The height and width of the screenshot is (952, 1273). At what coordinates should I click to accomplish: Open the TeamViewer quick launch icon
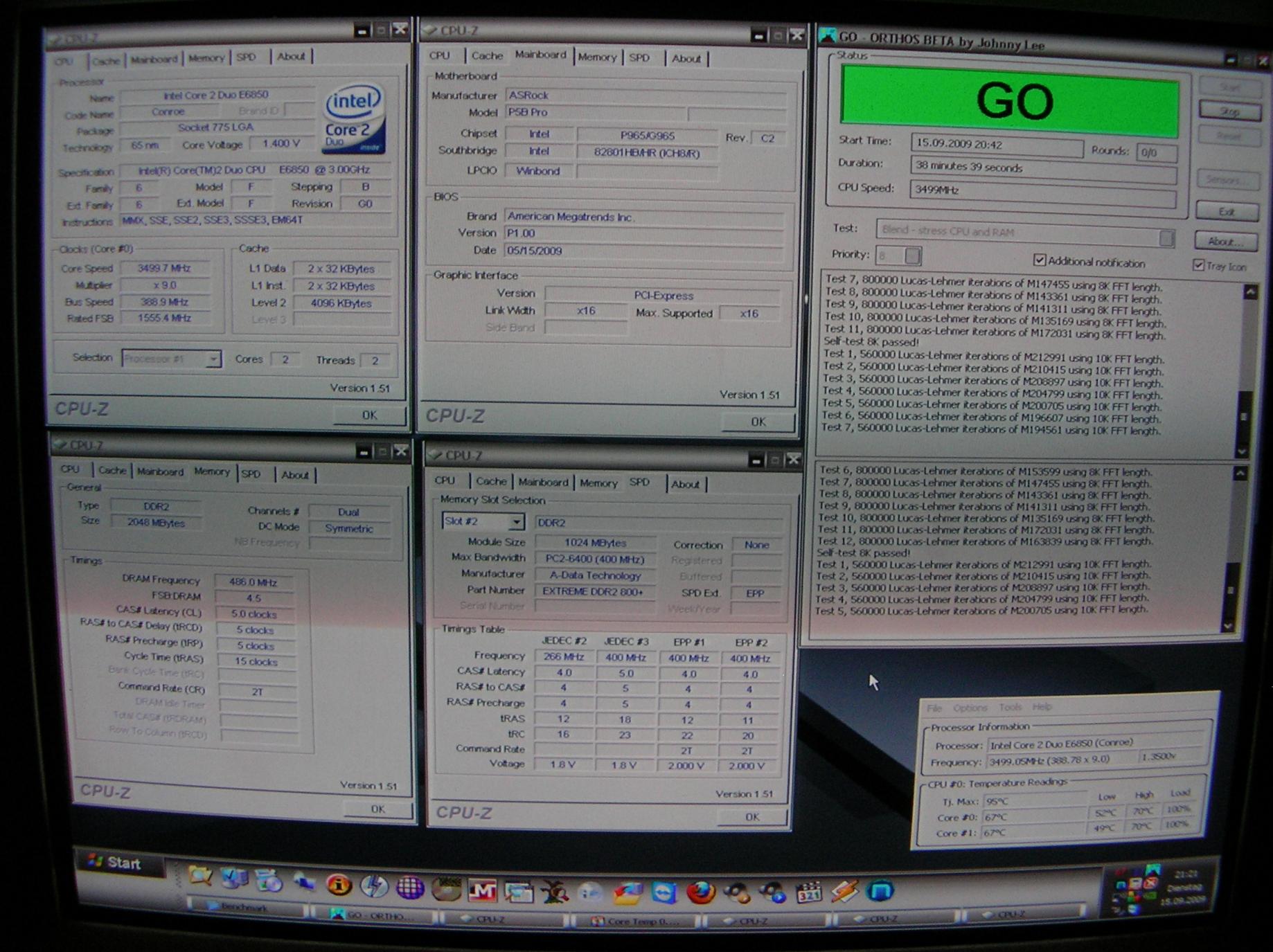pos(664,893)
